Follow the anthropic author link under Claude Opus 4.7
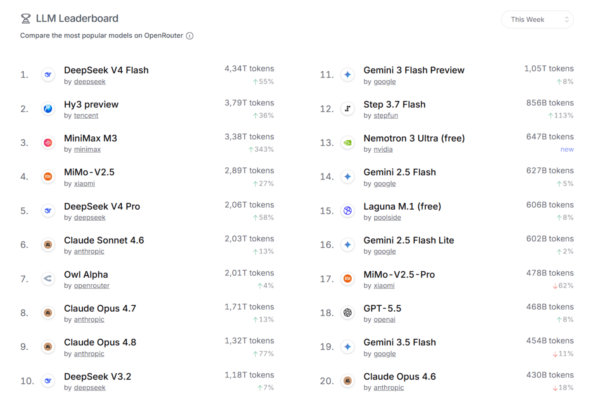592x408 pixels. tap(89, 320)
